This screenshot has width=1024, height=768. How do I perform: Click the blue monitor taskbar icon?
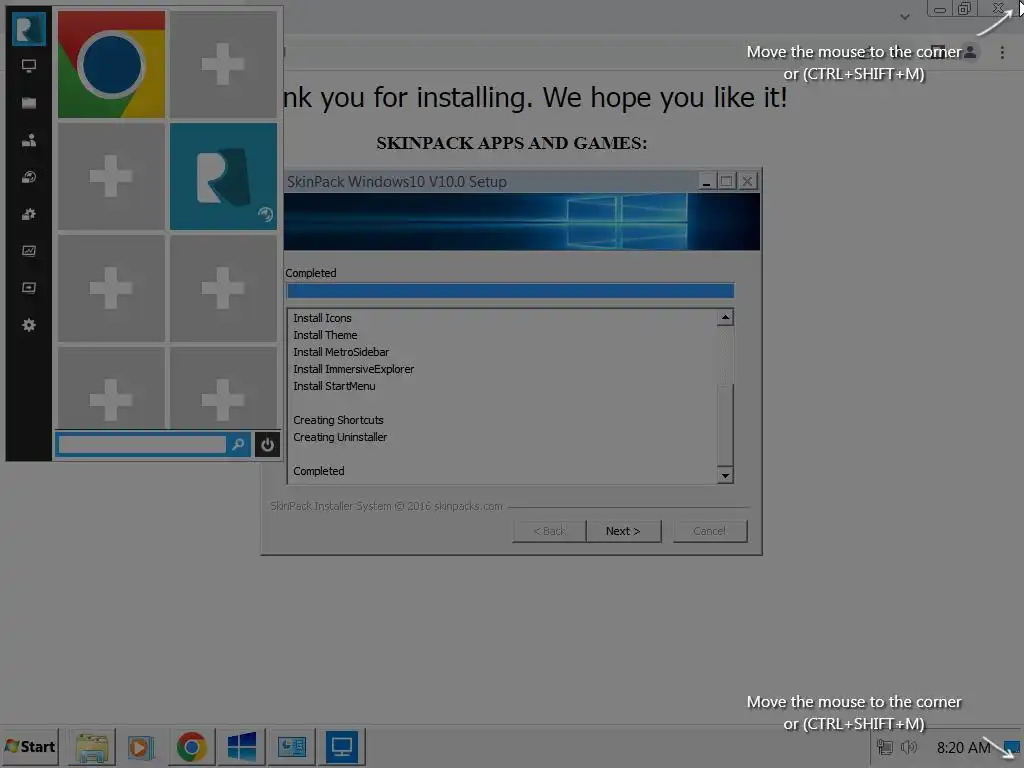click(x=342, y=746)
